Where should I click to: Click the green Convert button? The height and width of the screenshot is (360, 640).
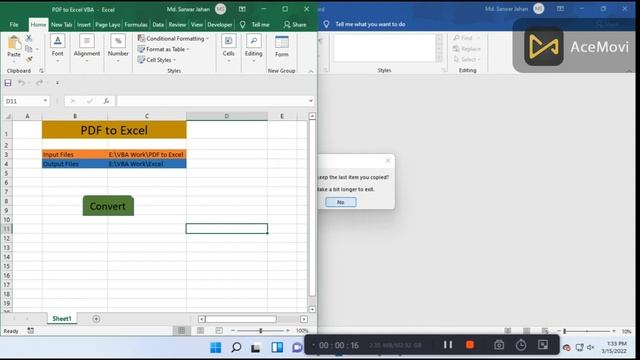tap(108, 206)
